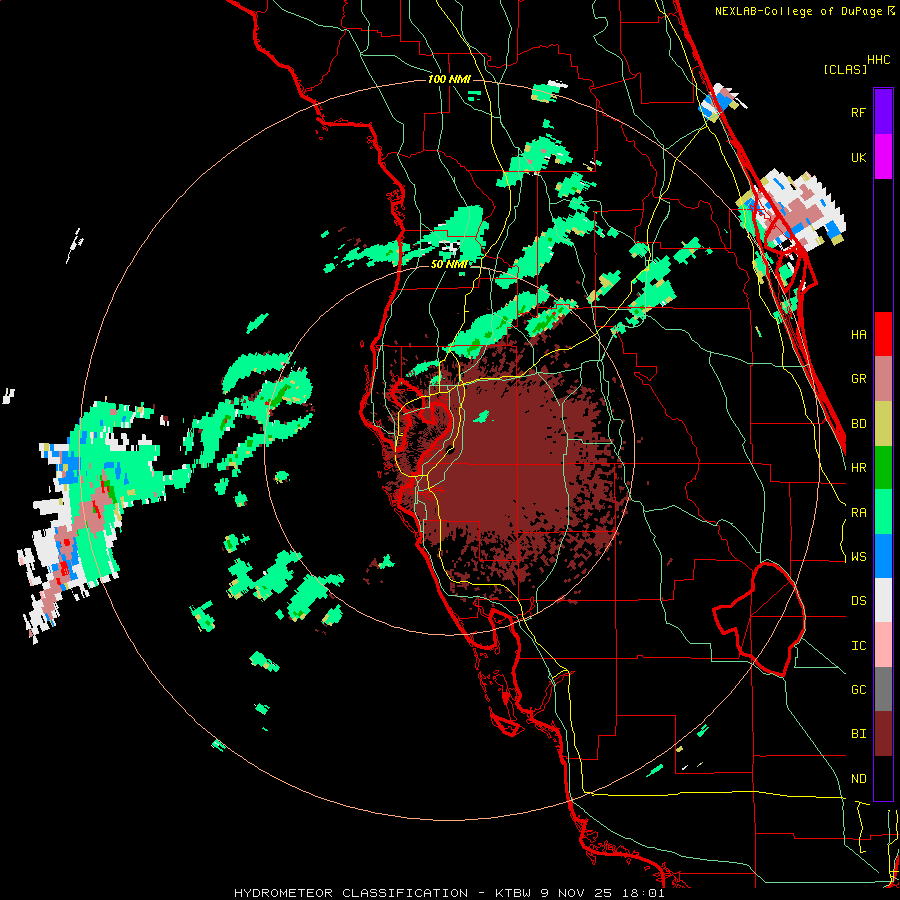Click the 100 NMI range ring label
The height and width of the screenshot is (900, 900).
[x=449, y=79]
